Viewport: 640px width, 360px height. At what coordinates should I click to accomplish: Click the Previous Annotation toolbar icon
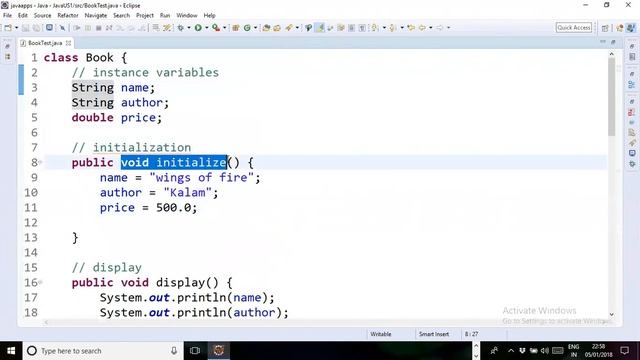pyautogui.click(x=393, y=28)
